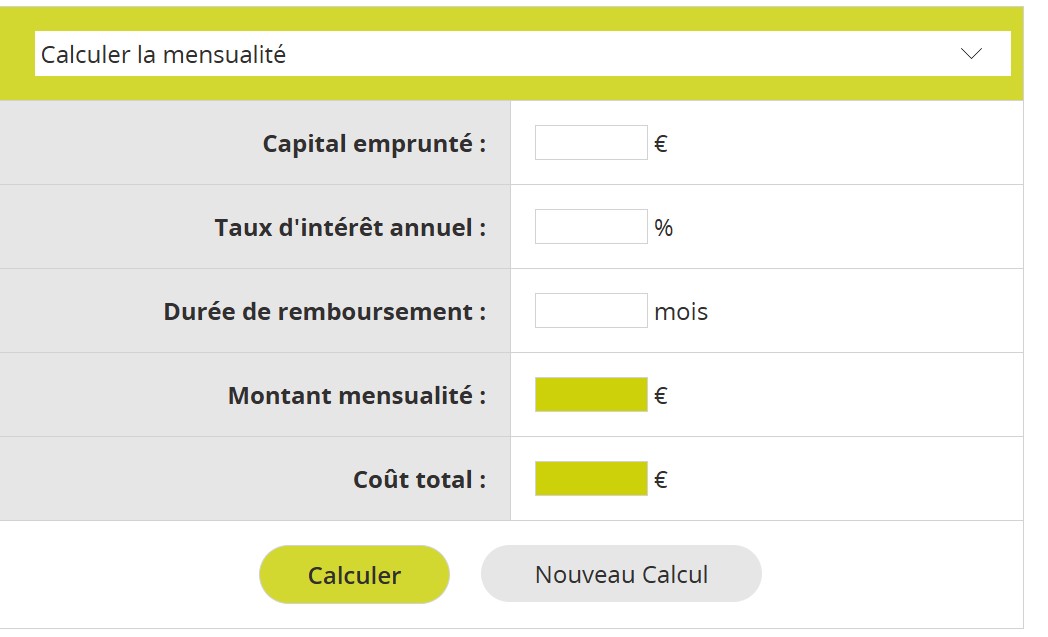Click the percent sign after interest rate field
The height and width of the screenshot is (637, 1048).
pyautogui.click(x=664, y=228)
